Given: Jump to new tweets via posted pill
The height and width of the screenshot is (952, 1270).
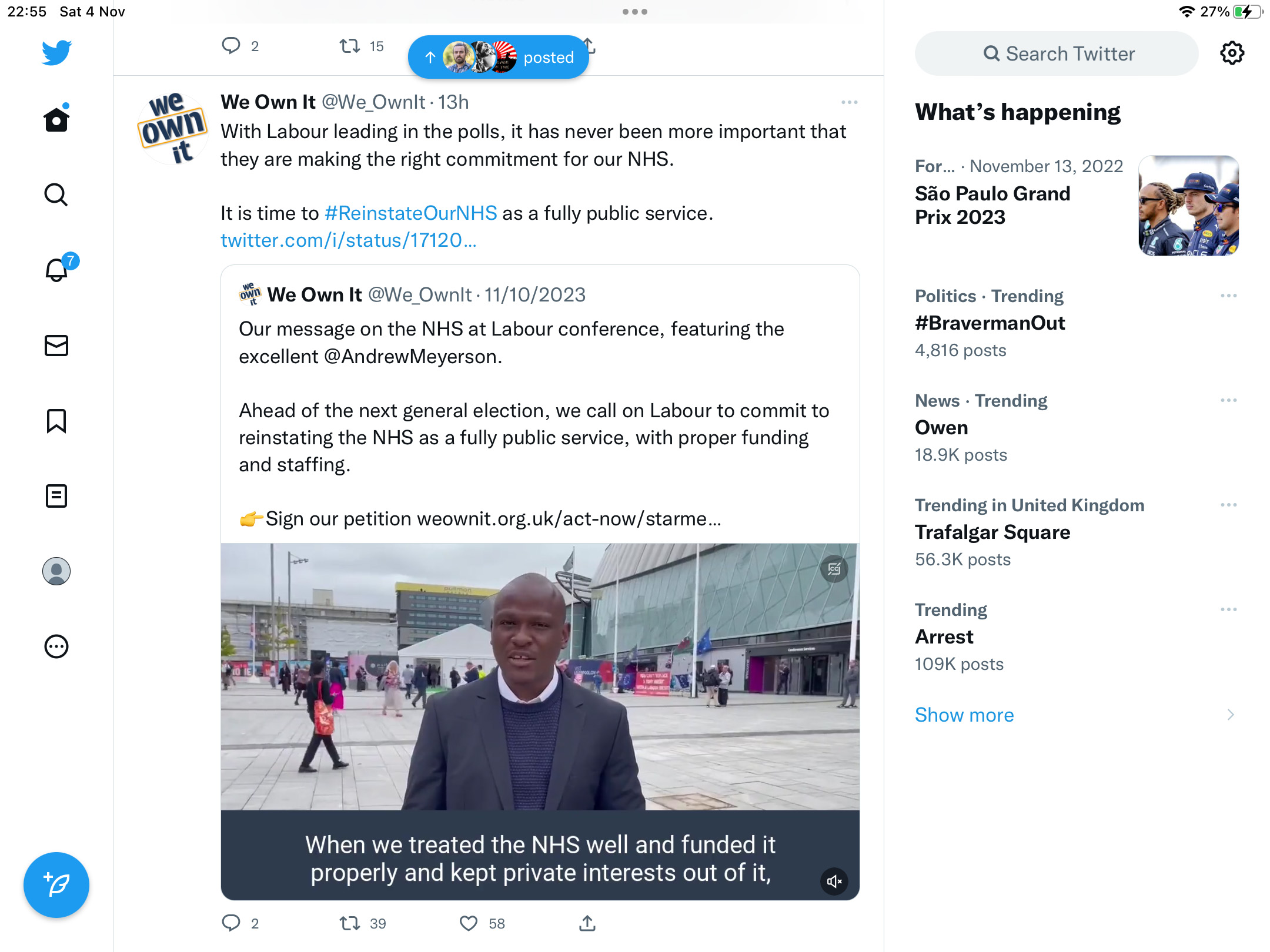Looking at the screenshot, I should (x=498, y=57).
